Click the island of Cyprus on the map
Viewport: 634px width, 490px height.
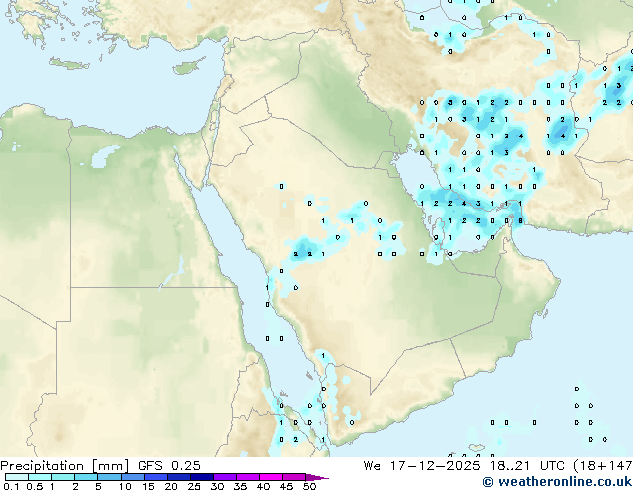[x=188, y=66]
